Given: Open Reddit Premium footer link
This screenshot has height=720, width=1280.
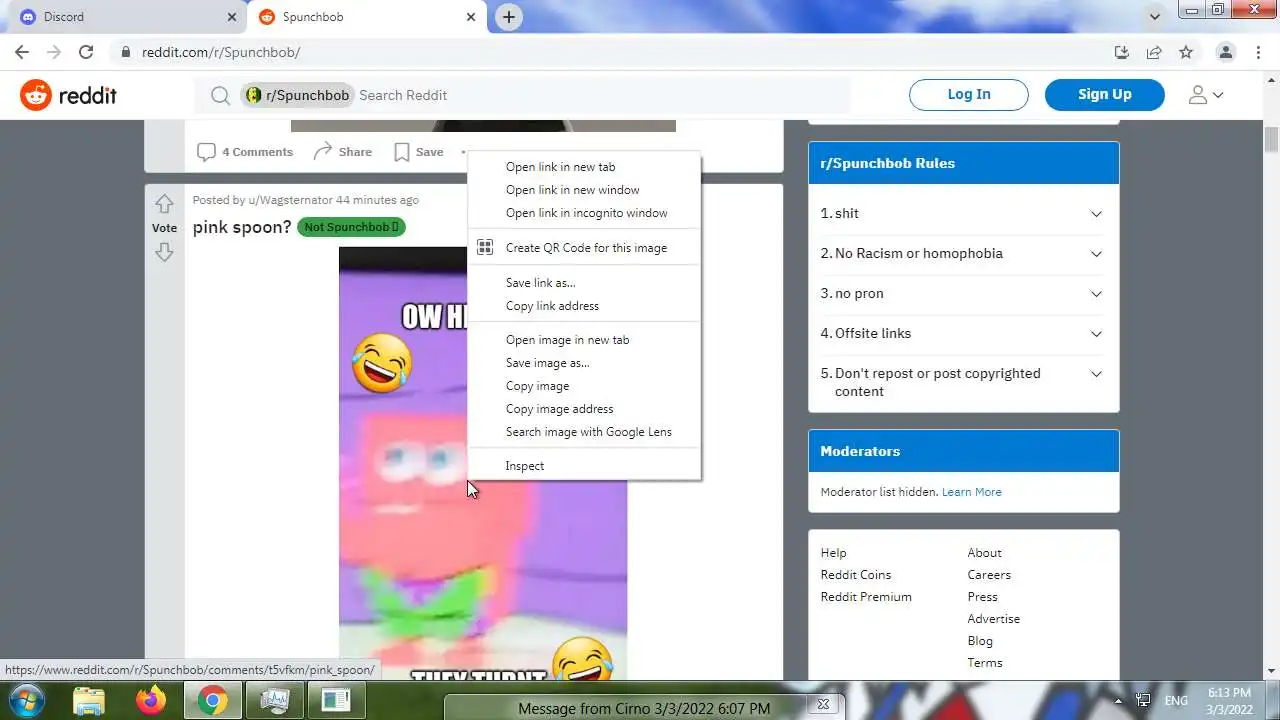Looking at the screenshot, I should pos(866,597).
